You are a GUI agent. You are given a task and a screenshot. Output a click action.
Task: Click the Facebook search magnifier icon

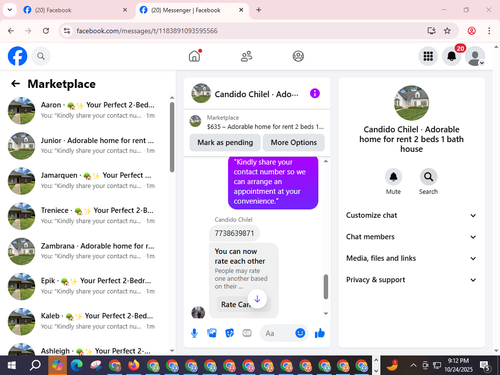pyautogui.click(x=41, y=56)
